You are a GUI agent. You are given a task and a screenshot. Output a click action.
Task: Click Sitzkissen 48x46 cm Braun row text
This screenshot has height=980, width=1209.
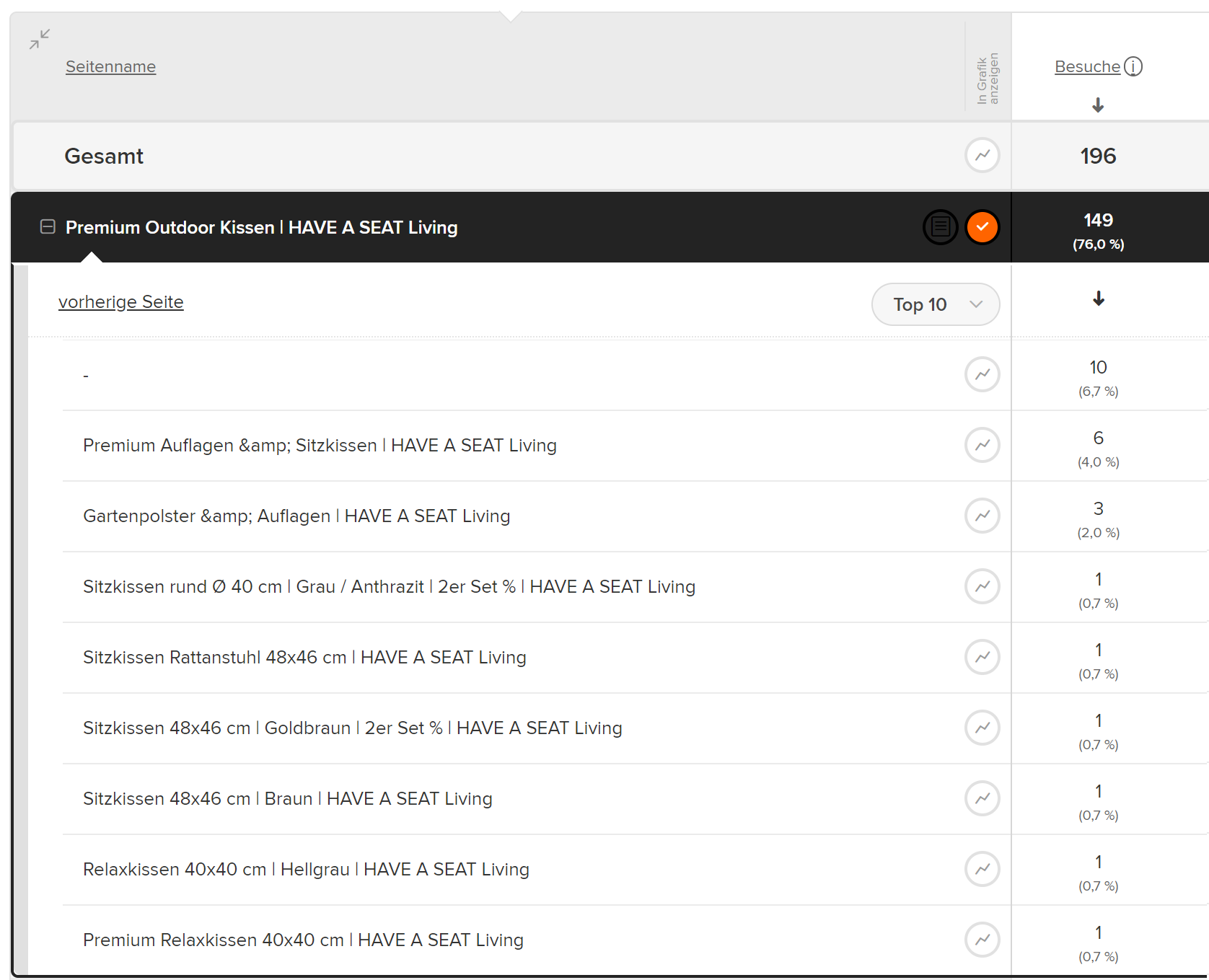tap(288, 798)
